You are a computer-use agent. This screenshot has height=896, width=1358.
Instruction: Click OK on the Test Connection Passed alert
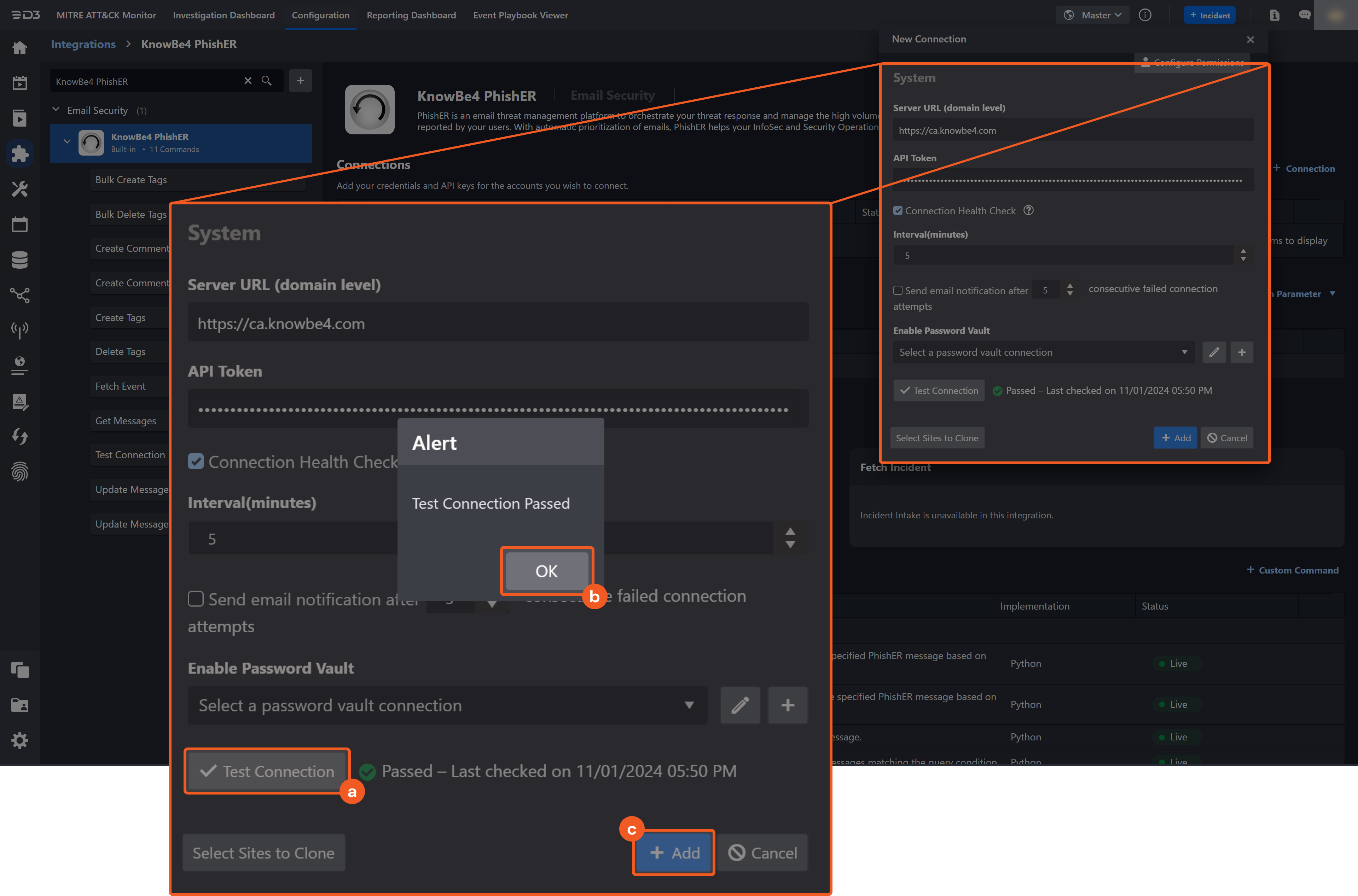(x=546, y=570)
